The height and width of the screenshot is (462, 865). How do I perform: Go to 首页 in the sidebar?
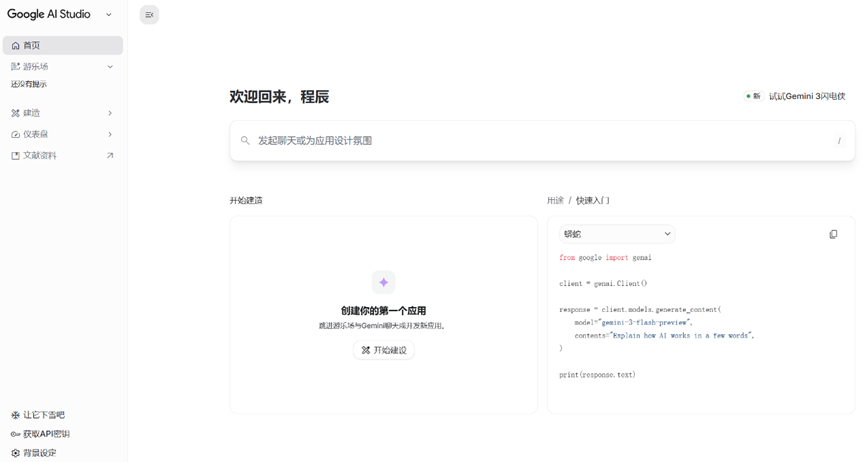click(x=63, y=45)
